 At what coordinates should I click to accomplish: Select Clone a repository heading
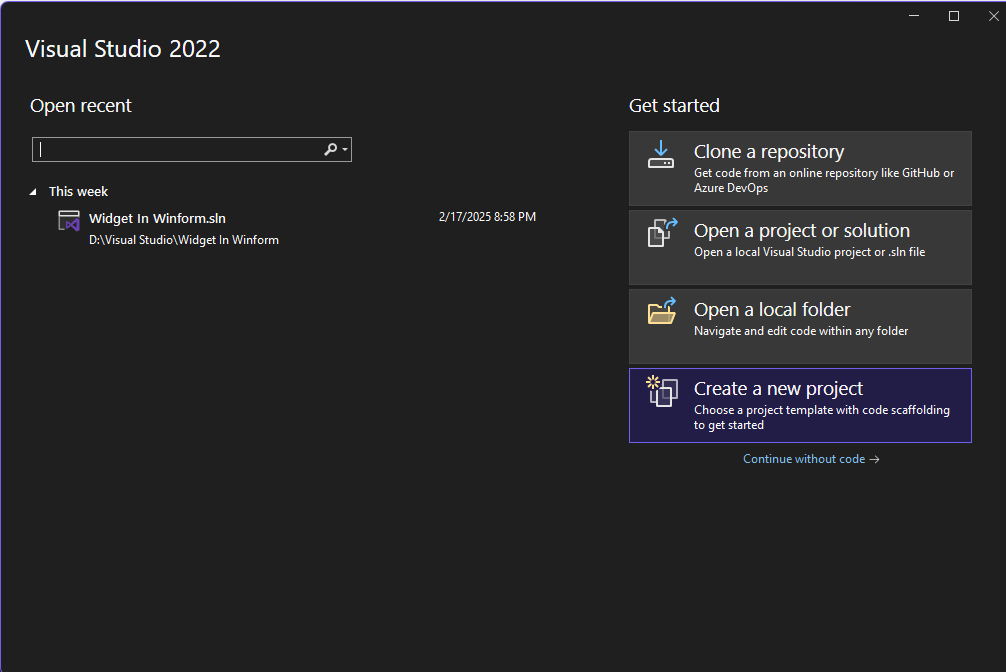tap(769, 151)
